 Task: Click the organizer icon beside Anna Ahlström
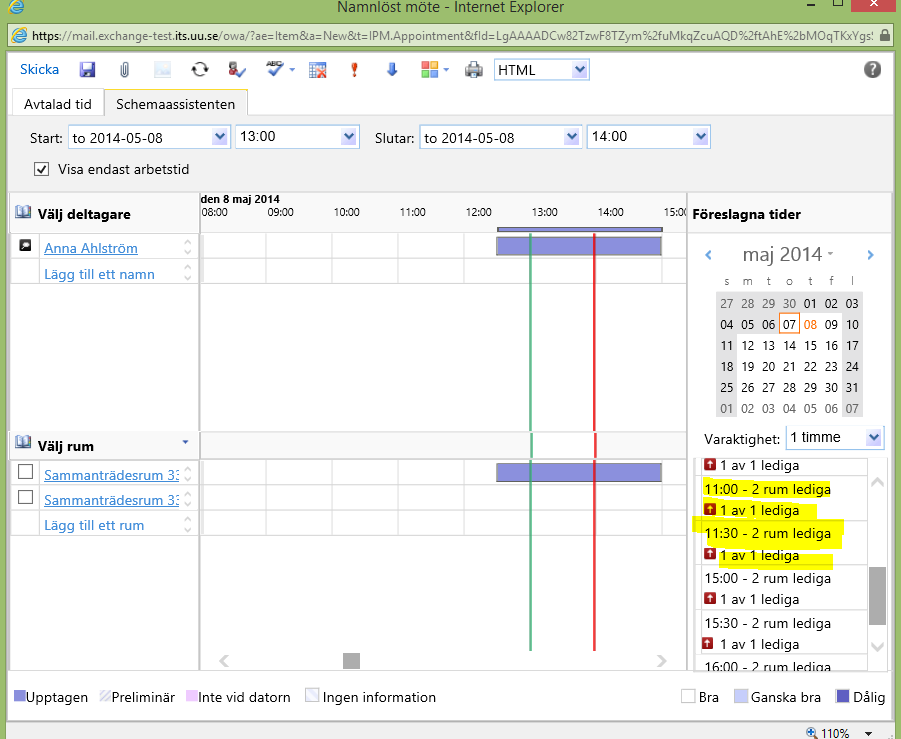pyautogui.click(x=25, y=246)
